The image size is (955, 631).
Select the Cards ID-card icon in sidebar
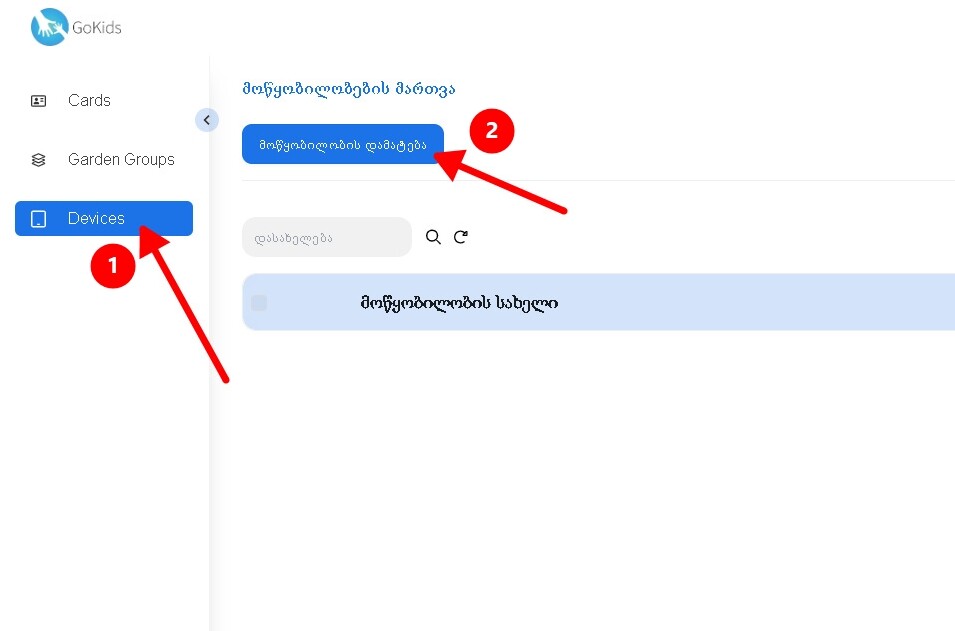(38, 100)
